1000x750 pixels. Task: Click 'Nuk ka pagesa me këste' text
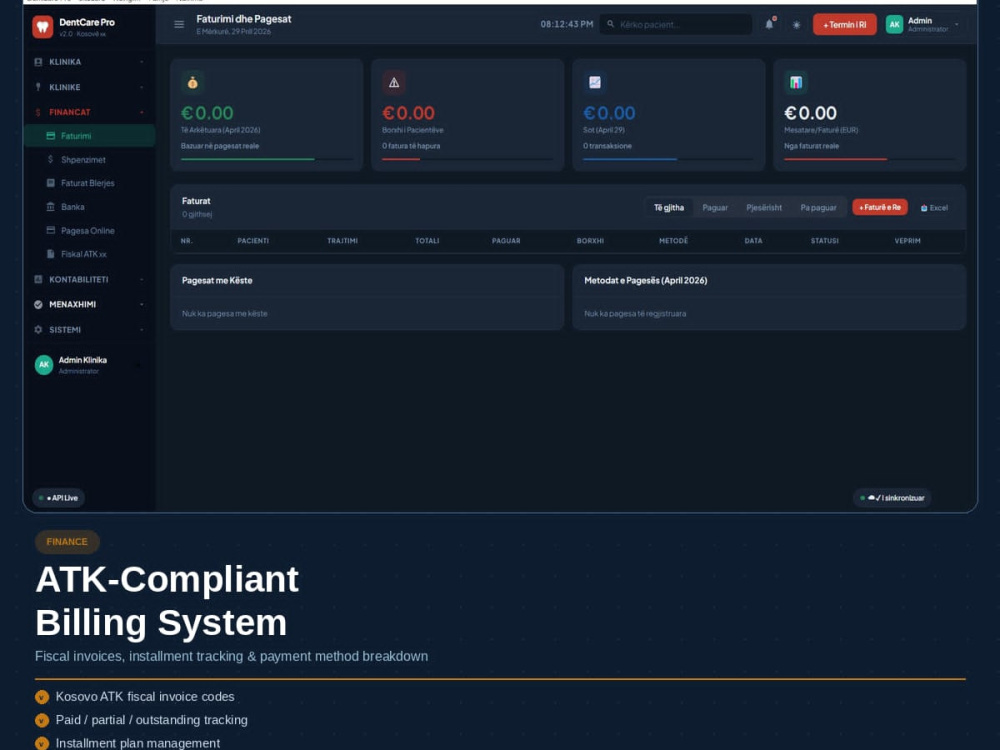224,314
